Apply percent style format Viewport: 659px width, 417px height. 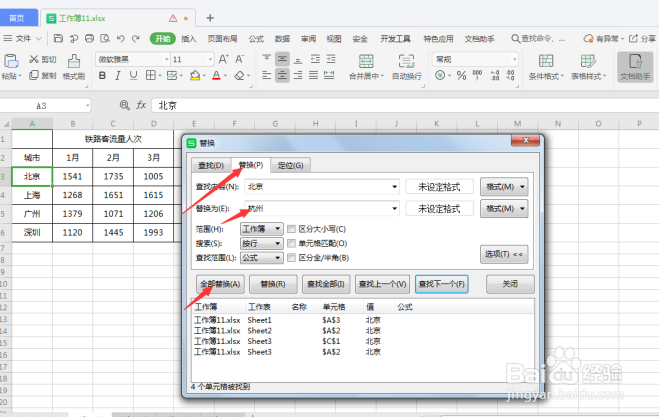click(461, 76)
